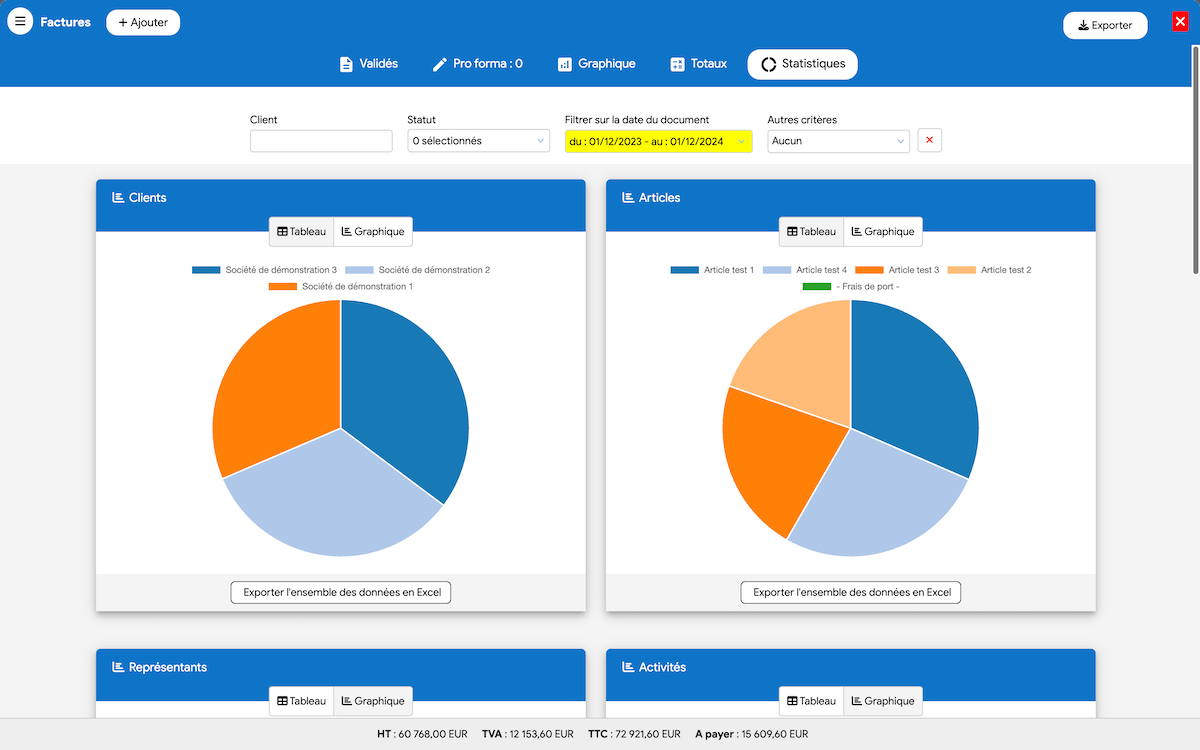The image size is (1200, 750).
Task: Open the Autres critères dropdown
Action: pos(838,141)
